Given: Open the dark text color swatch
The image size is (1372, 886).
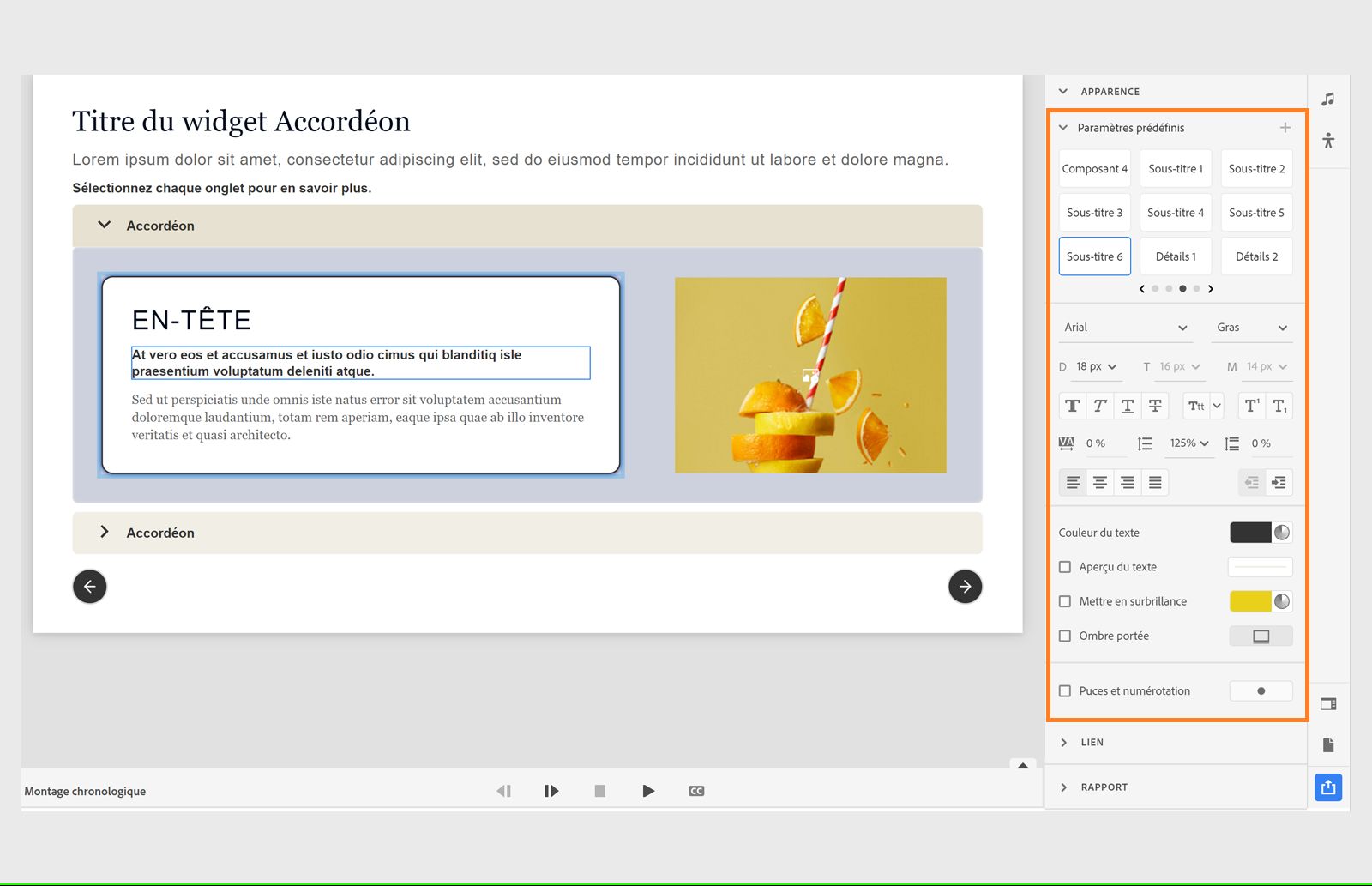Looking at the screenshot, I should click(x=1250, y=533).
